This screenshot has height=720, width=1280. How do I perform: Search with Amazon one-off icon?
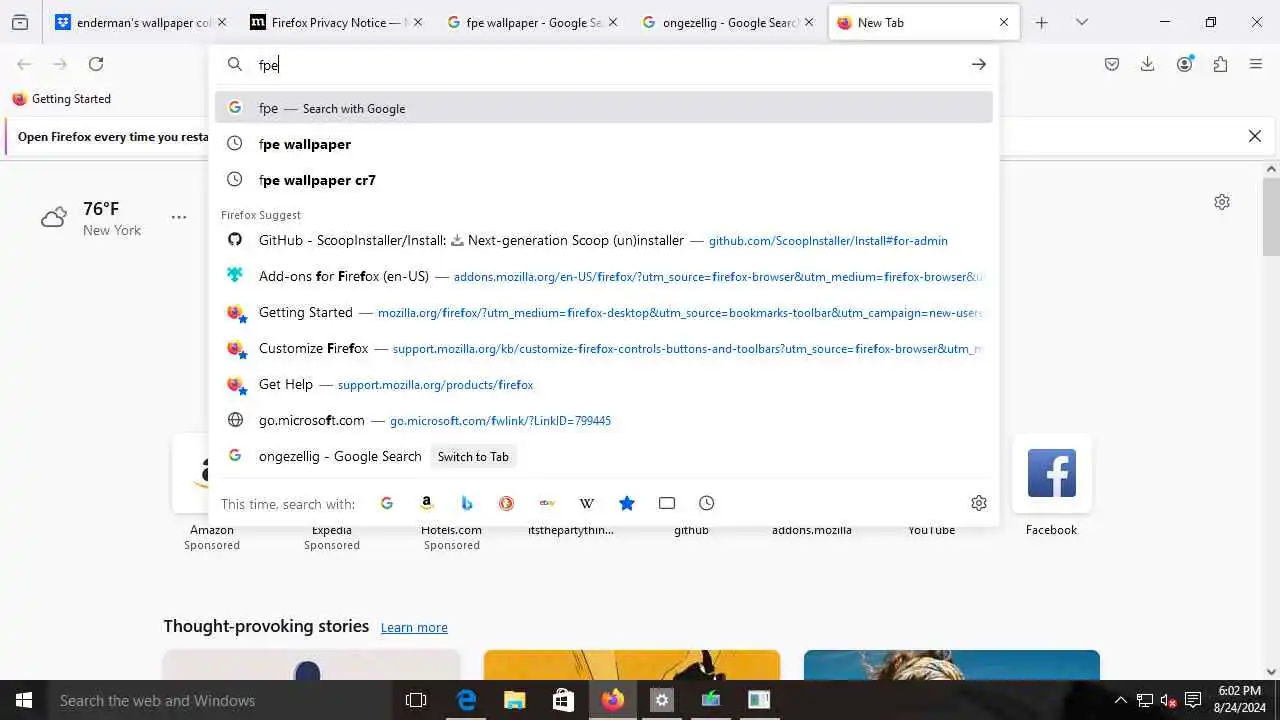coord(427,503)
